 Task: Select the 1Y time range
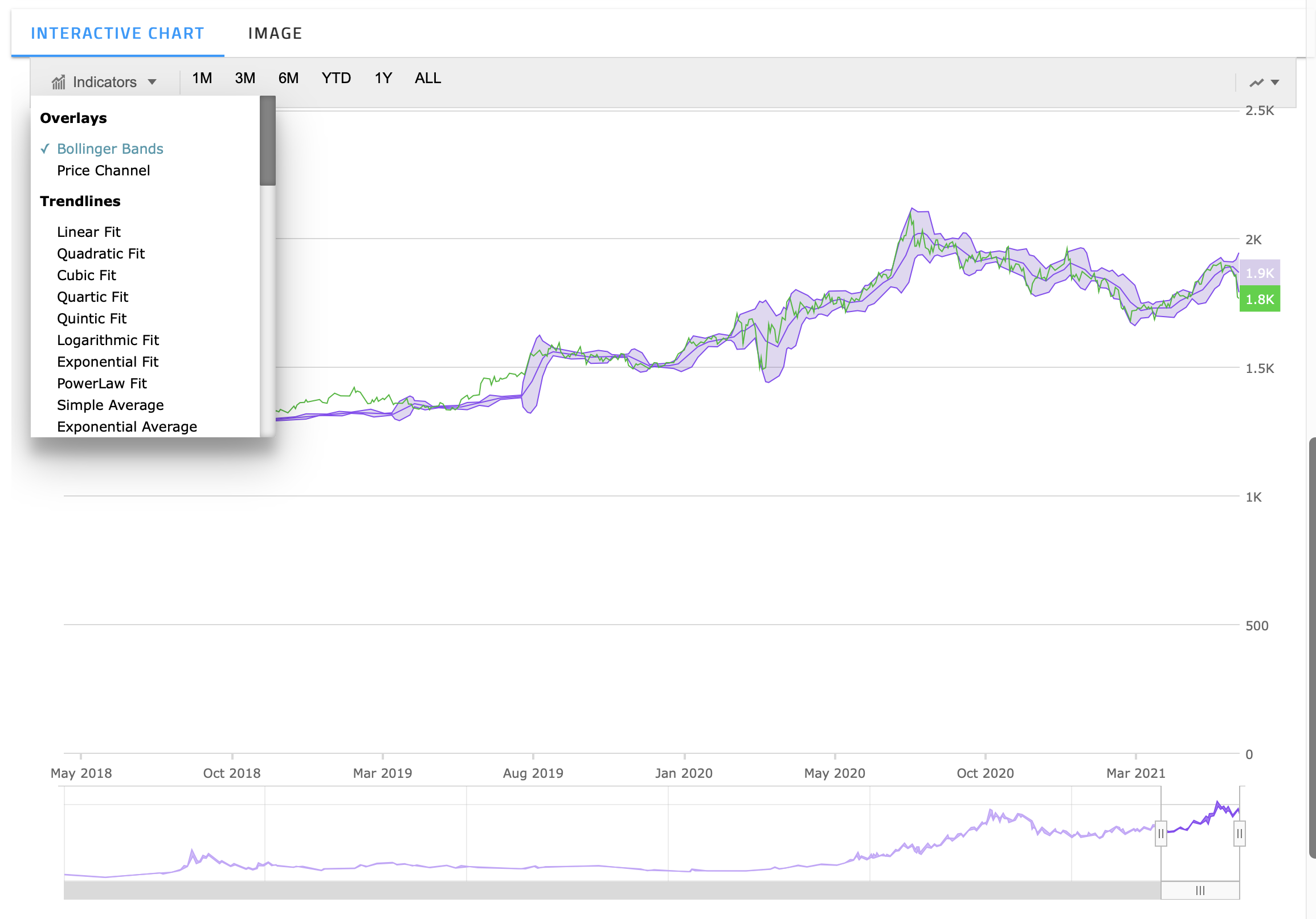click(x=383, y=78)
